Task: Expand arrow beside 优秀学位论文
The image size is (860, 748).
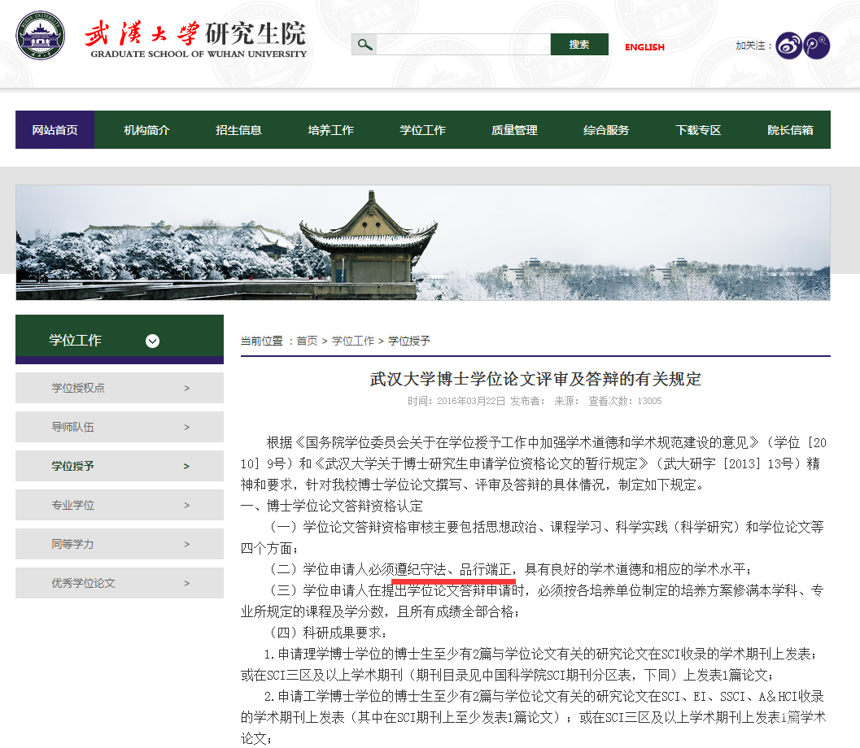Action: [x=186, y=583]
